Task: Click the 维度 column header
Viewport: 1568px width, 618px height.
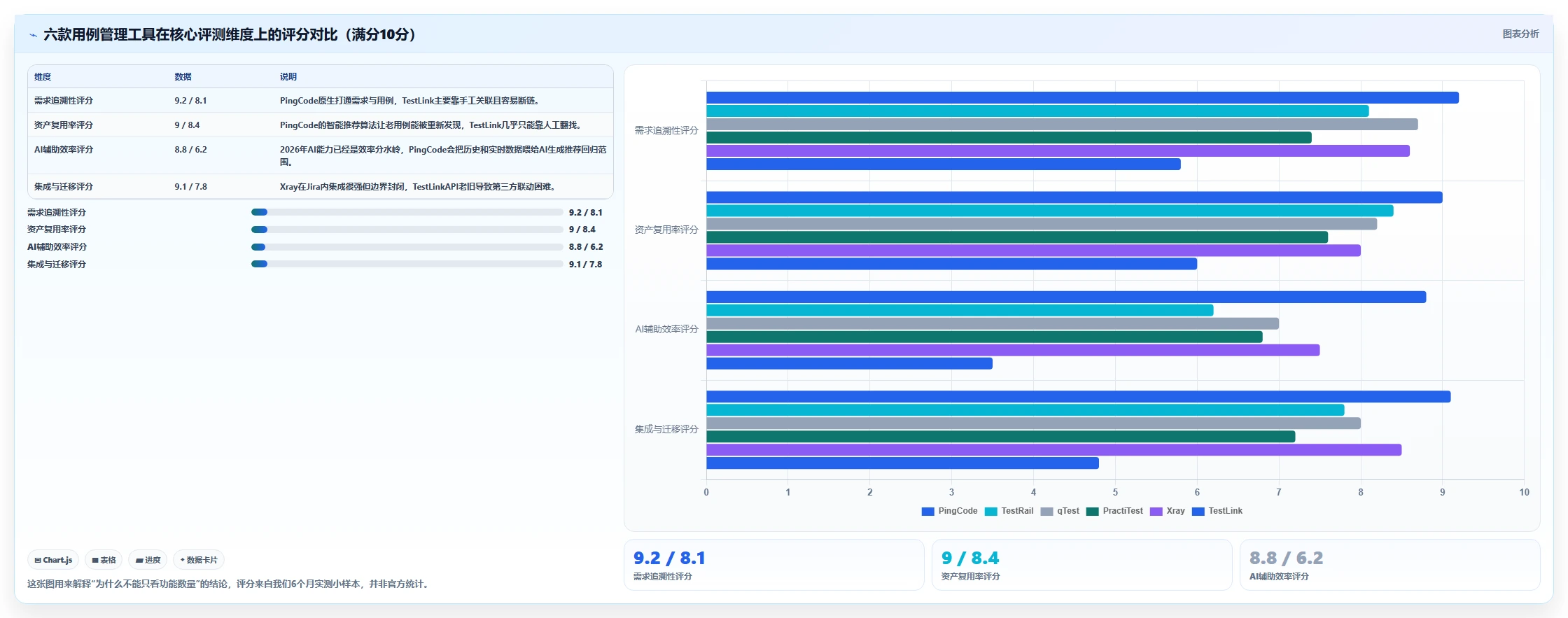Action: coord(43,77)
